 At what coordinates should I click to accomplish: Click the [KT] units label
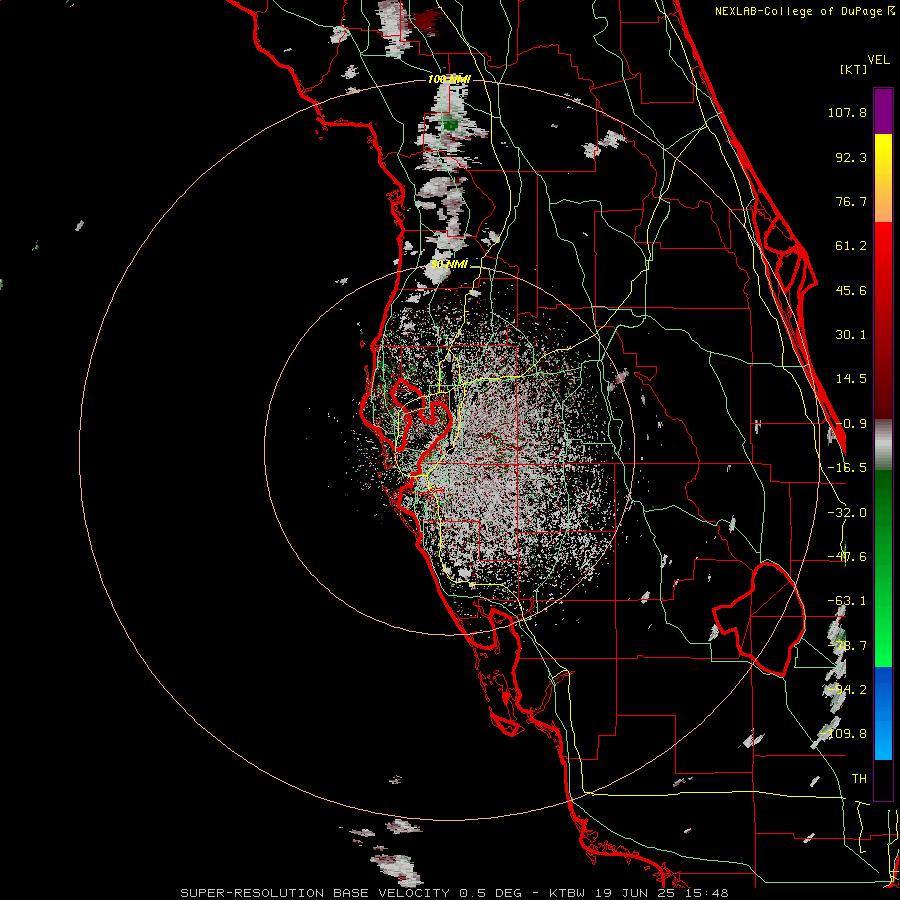coord(854,69)
